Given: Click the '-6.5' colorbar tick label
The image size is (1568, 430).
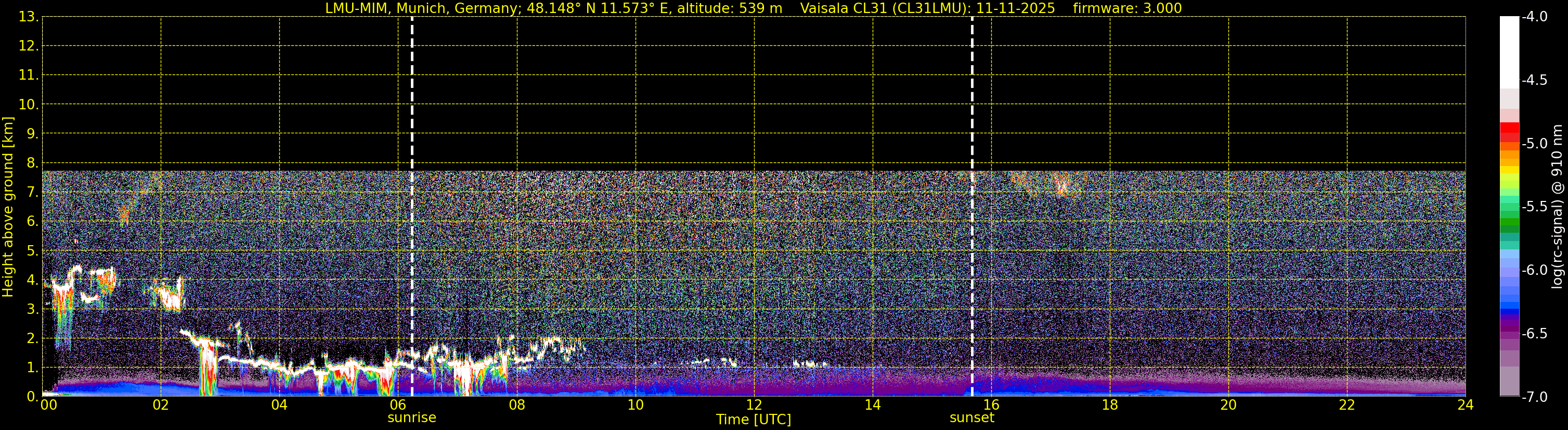Looking at the screenshot, I should point(1535,334).
